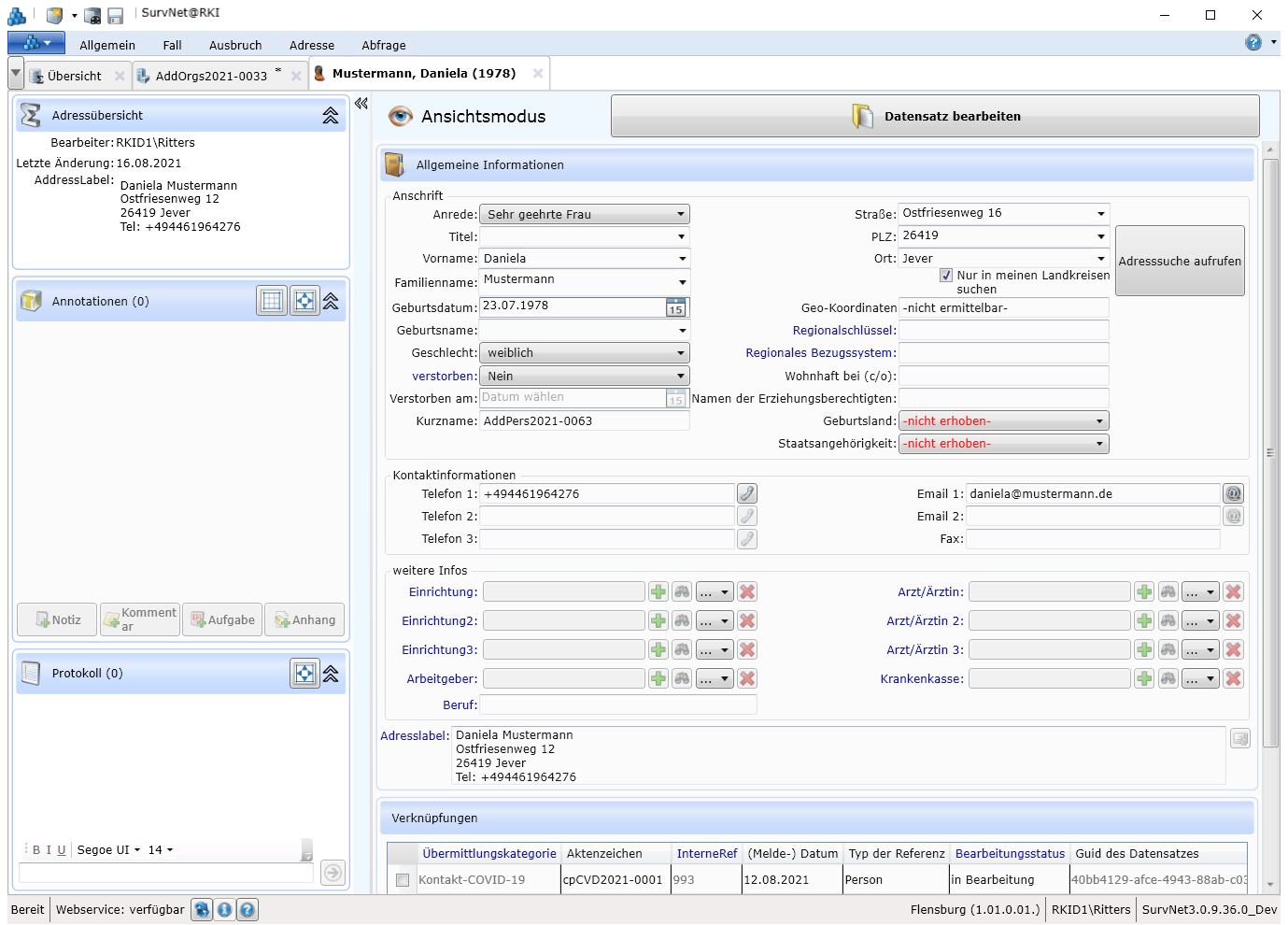The height and width of the screenshot is (925, 1288).
Task: Click the Datensatz bearbeiten button
Action: (x=935, y=117)
